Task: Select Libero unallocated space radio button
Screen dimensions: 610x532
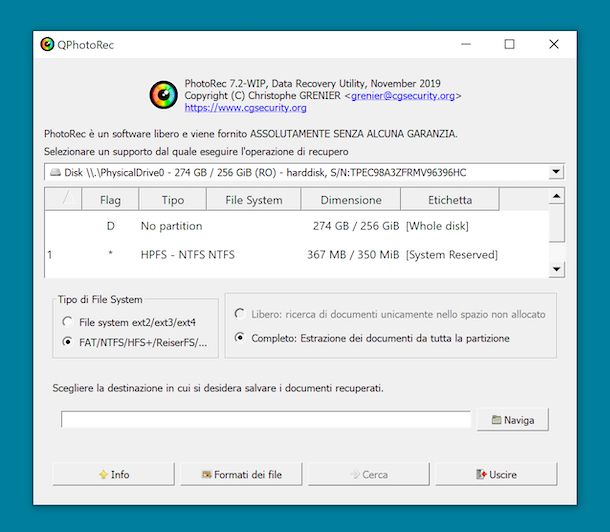Action: 240,314
